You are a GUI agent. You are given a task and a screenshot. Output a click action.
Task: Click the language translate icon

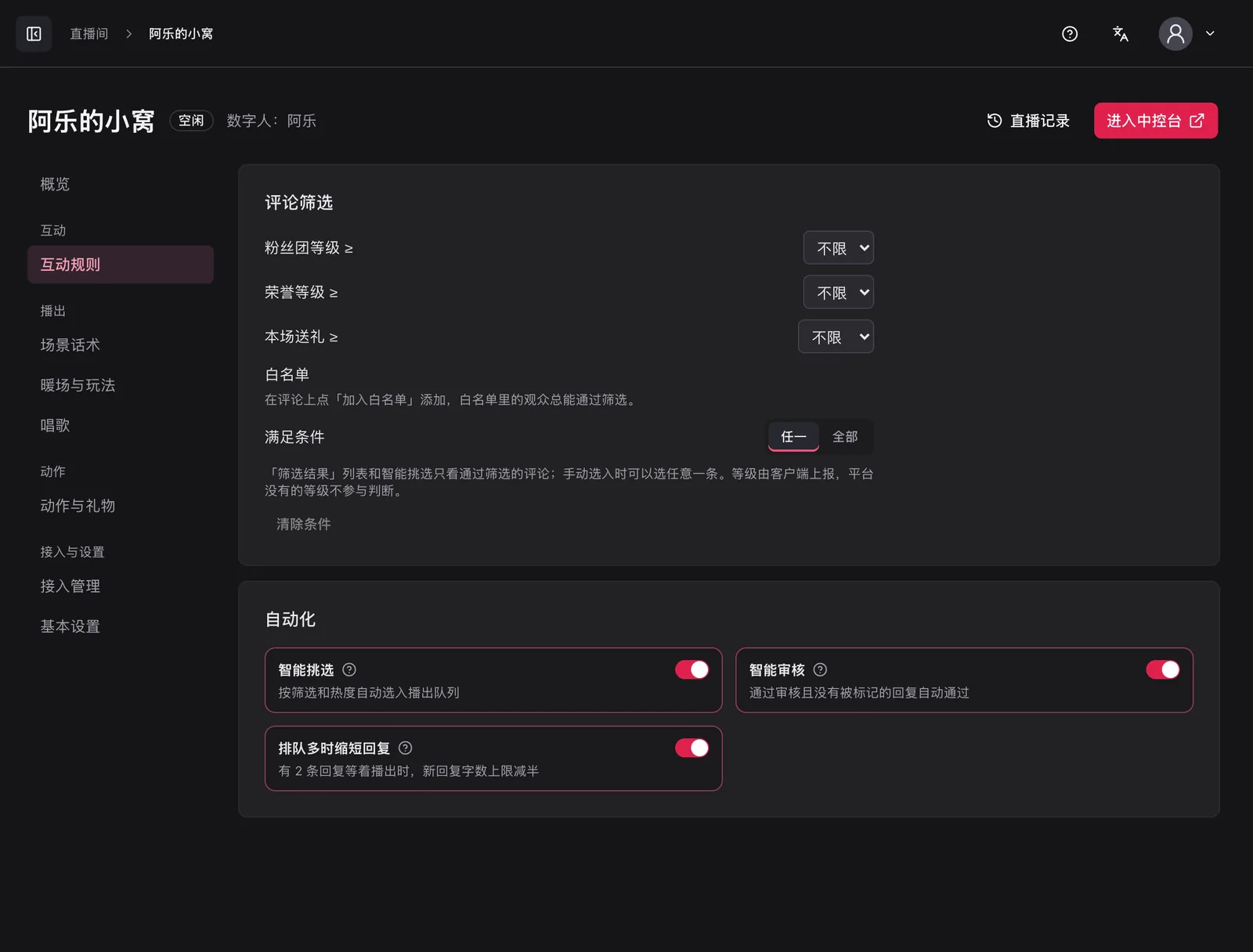(1121, 34)
